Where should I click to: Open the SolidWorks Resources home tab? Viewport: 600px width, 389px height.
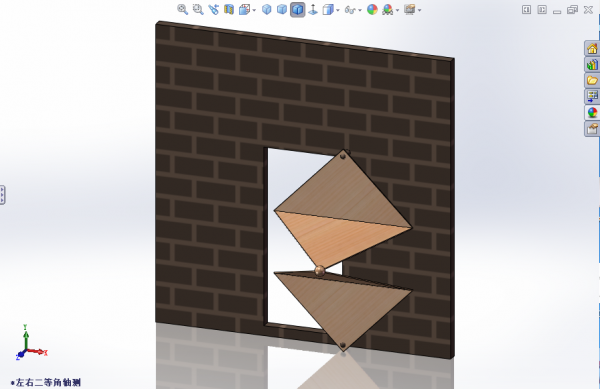tap(592, 49)
